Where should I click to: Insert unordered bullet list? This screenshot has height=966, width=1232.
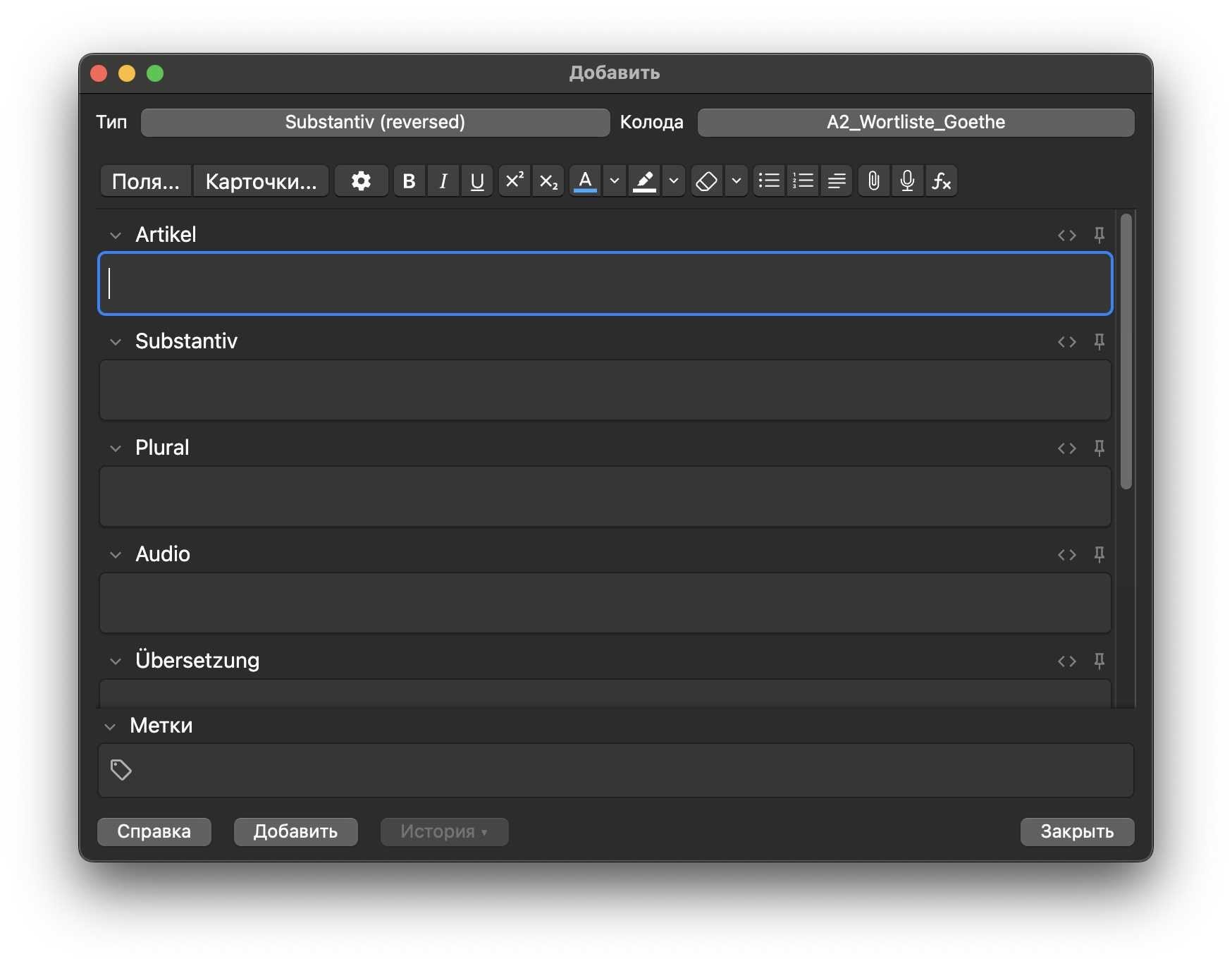click(x=769, y=181)
